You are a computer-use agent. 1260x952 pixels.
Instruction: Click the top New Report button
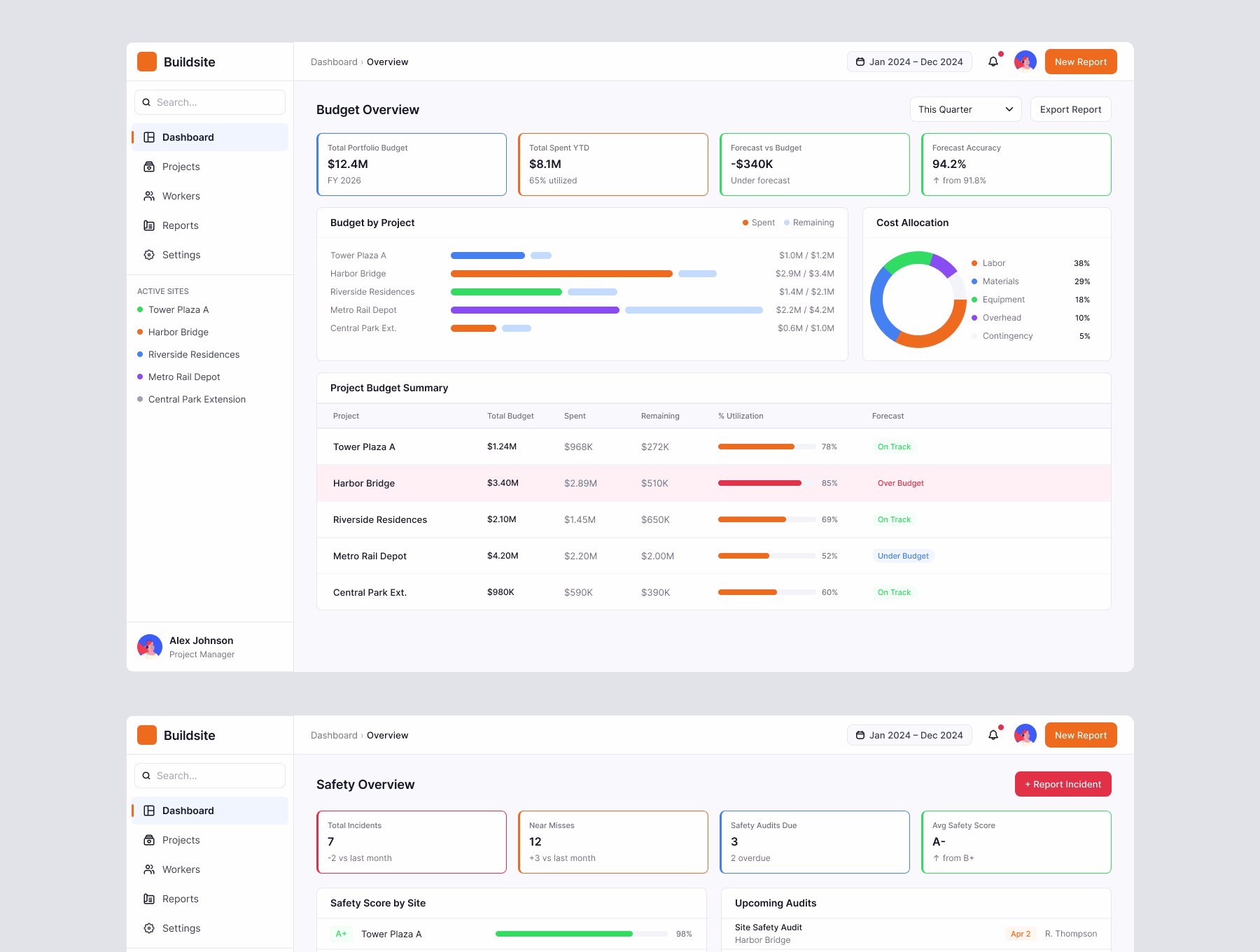1081,62
